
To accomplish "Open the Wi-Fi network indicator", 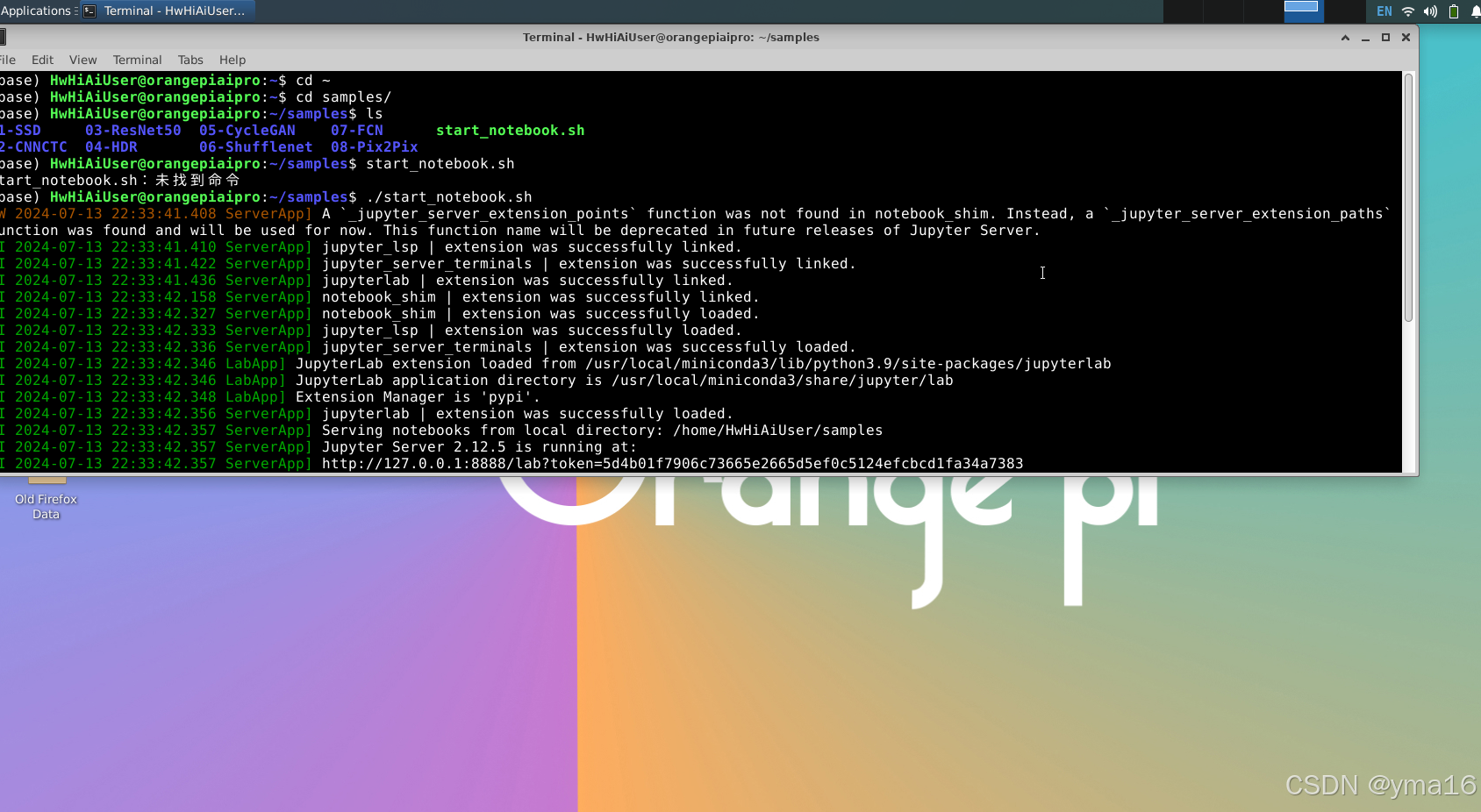I will click(x=1408, y=11).
